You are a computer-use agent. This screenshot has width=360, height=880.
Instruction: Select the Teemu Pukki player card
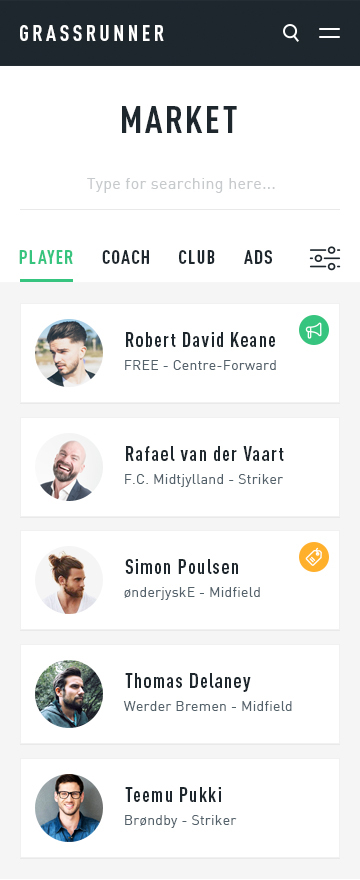click(180, 808)
